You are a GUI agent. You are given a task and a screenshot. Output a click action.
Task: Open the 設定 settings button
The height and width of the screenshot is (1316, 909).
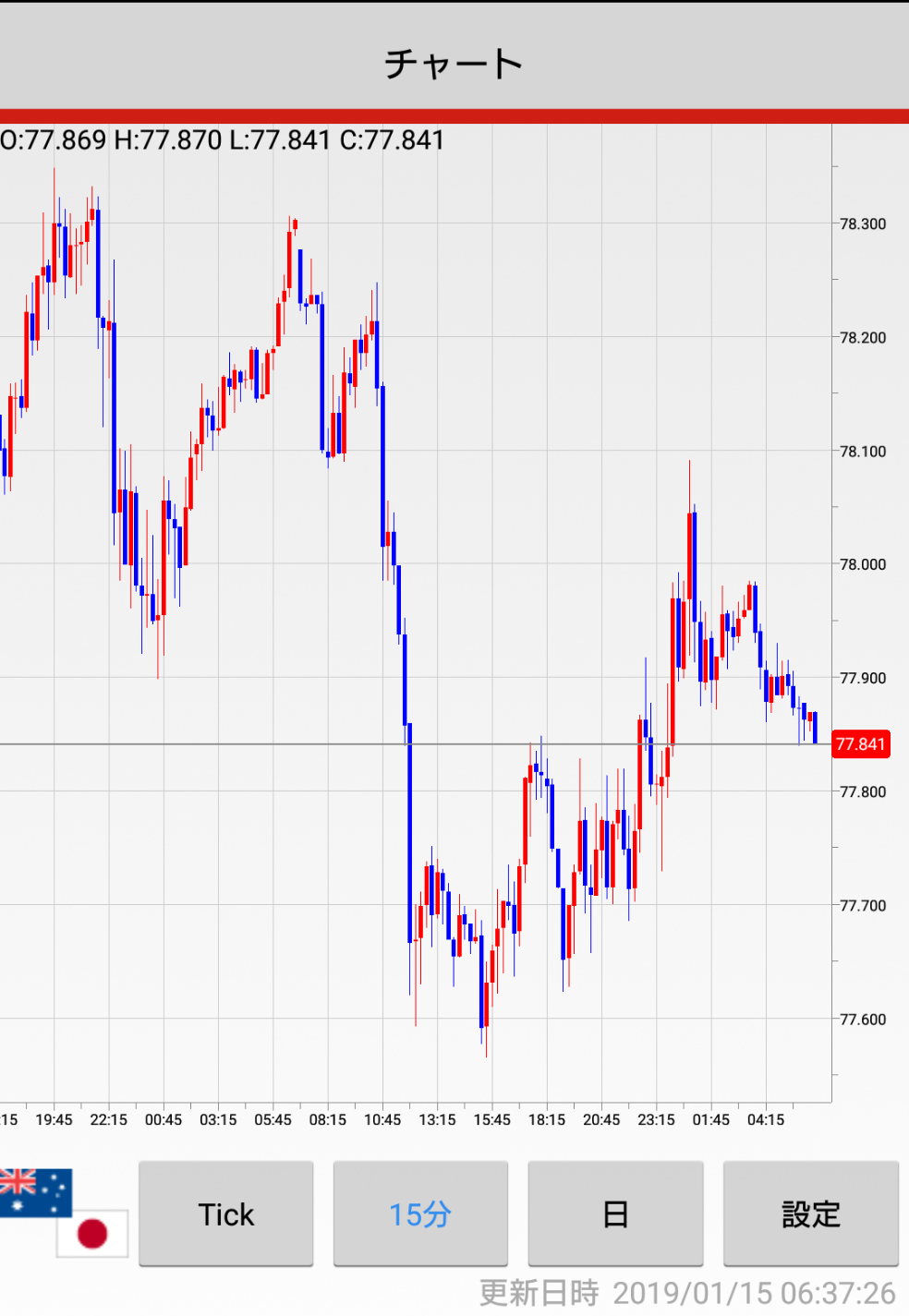click(x=810, y=1213)
